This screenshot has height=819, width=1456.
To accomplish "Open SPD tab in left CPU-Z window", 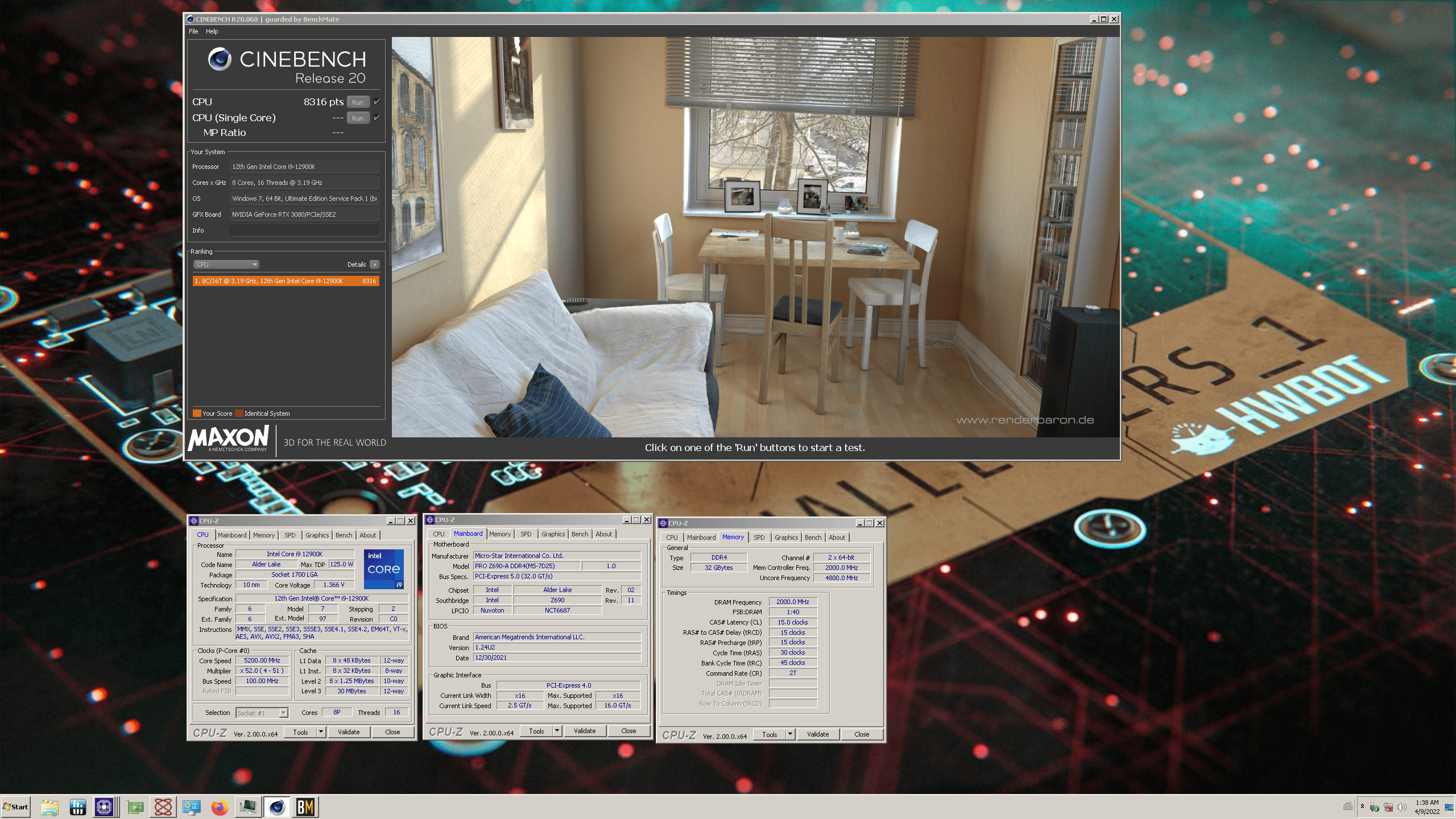I will 290,535.
